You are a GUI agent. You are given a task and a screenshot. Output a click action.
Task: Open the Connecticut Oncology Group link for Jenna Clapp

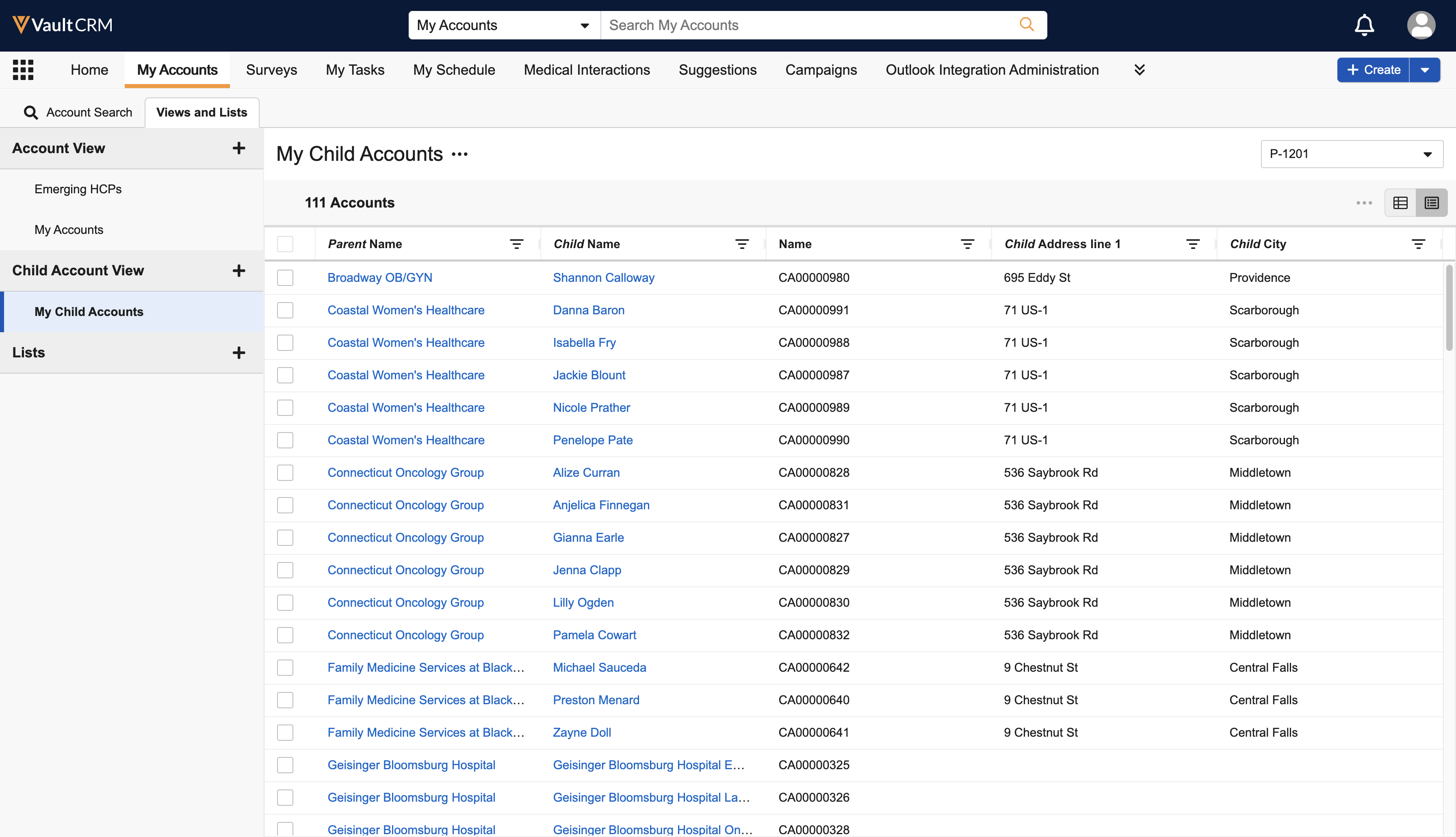(x=405, y=570)
